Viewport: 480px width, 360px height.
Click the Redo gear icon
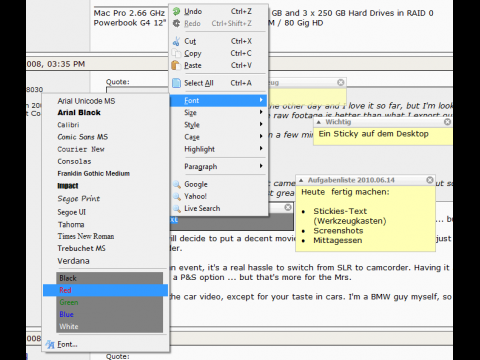[176, 23]
